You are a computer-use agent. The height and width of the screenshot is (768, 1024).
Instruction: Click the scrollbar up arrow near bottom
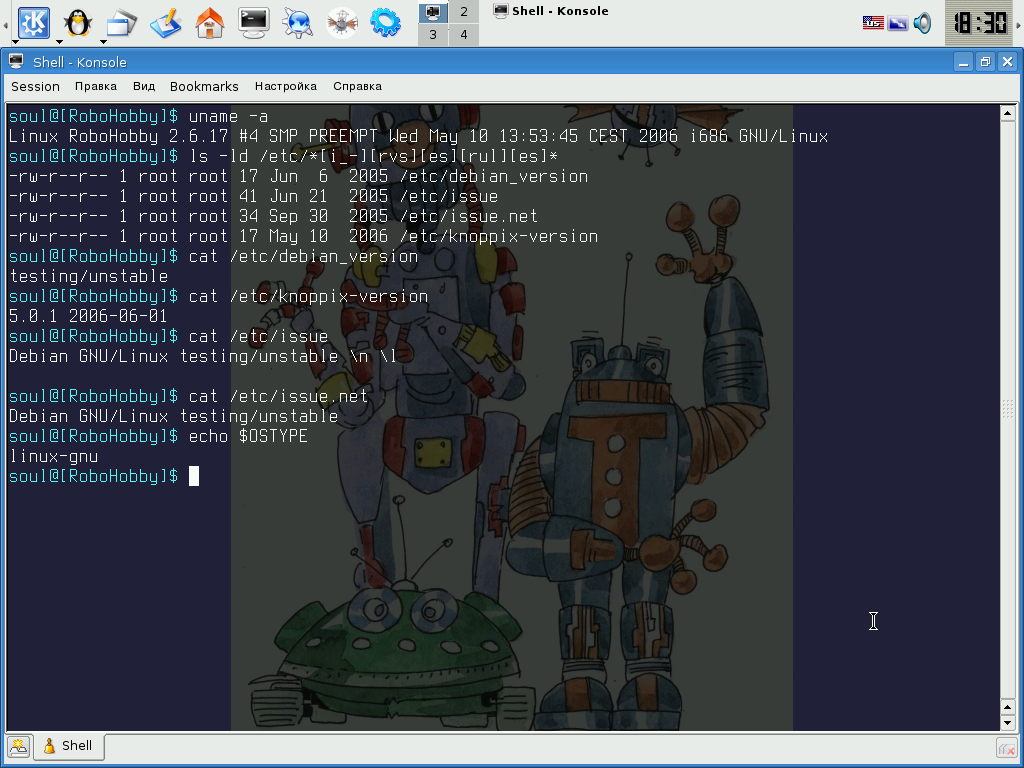point(1007,707)
